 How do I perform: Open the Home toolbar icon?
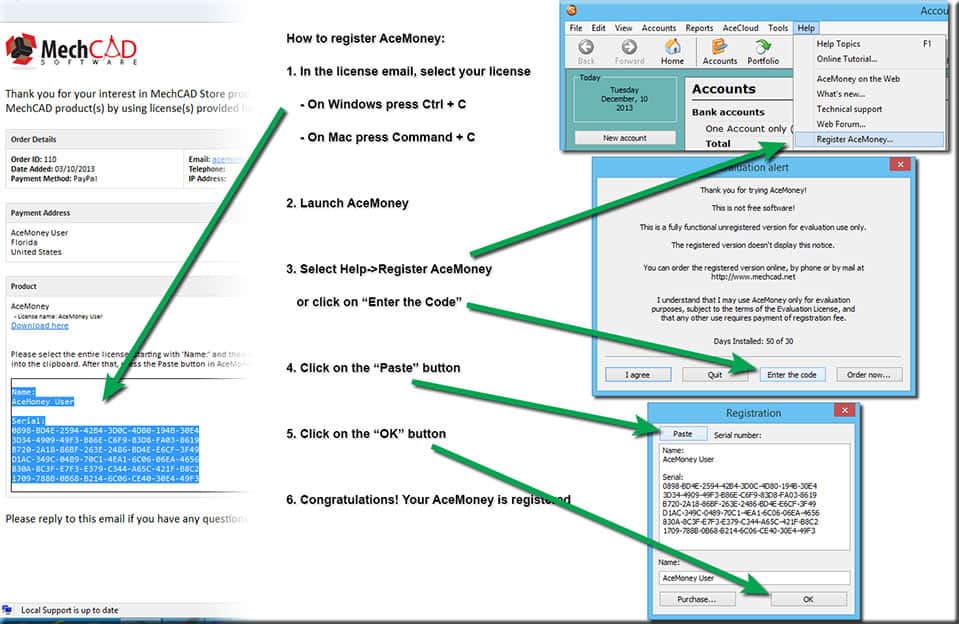tap(673, 47)
